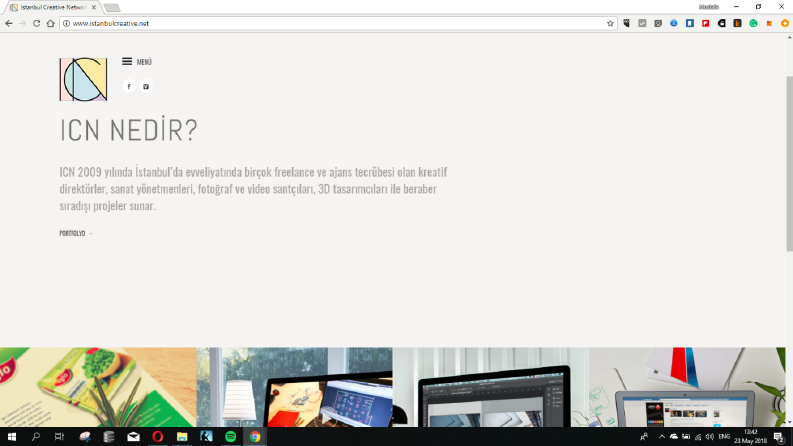Bookmark this page with the star
This screenshot has width=793, height=446.
(610, 23)
